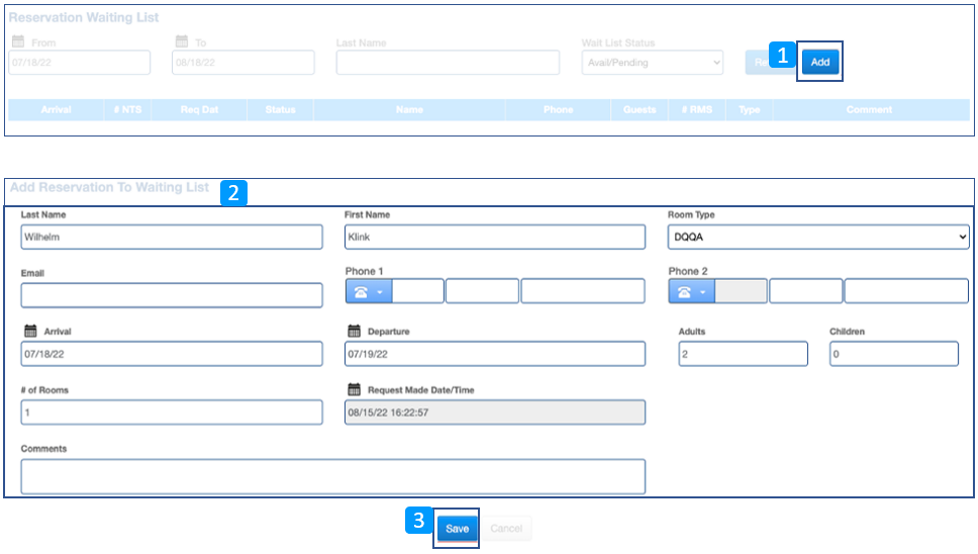Click Request Made Date/Time calendar icon
This screenshot has height=554, width=978.
[354, 389]
